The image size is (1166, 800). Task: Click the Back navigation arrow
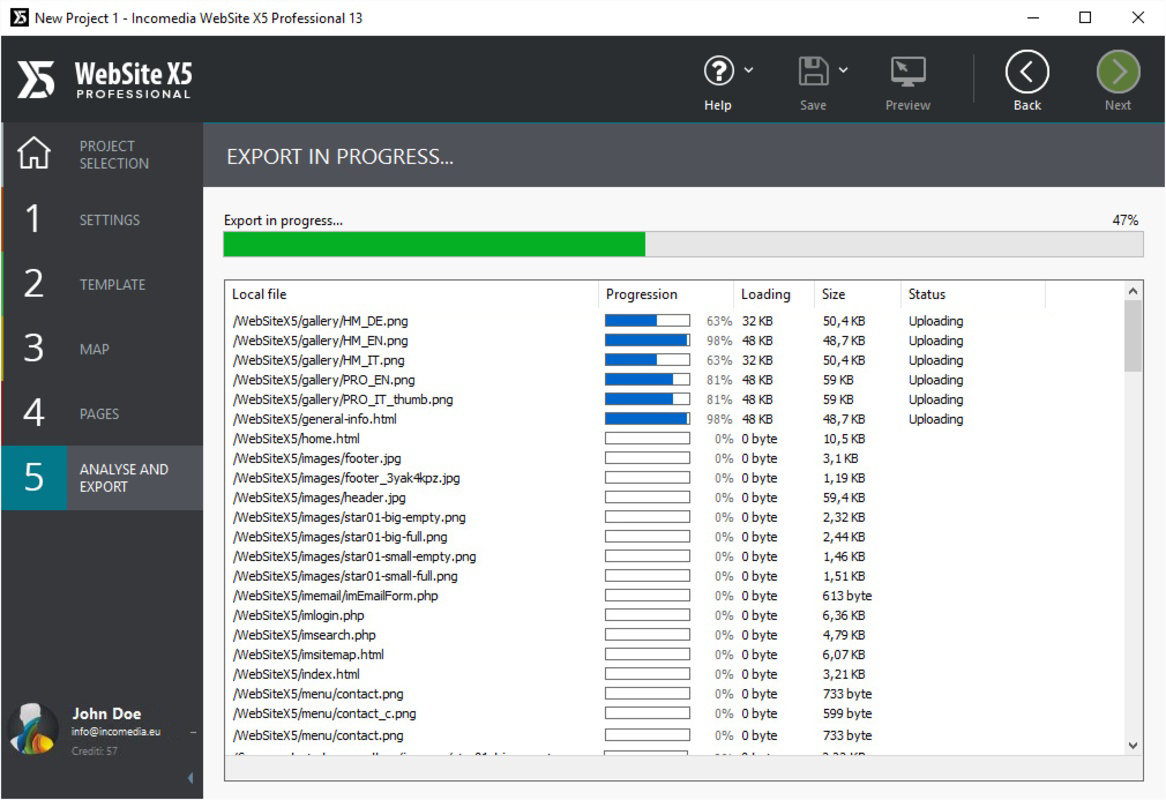[1026, 71]
